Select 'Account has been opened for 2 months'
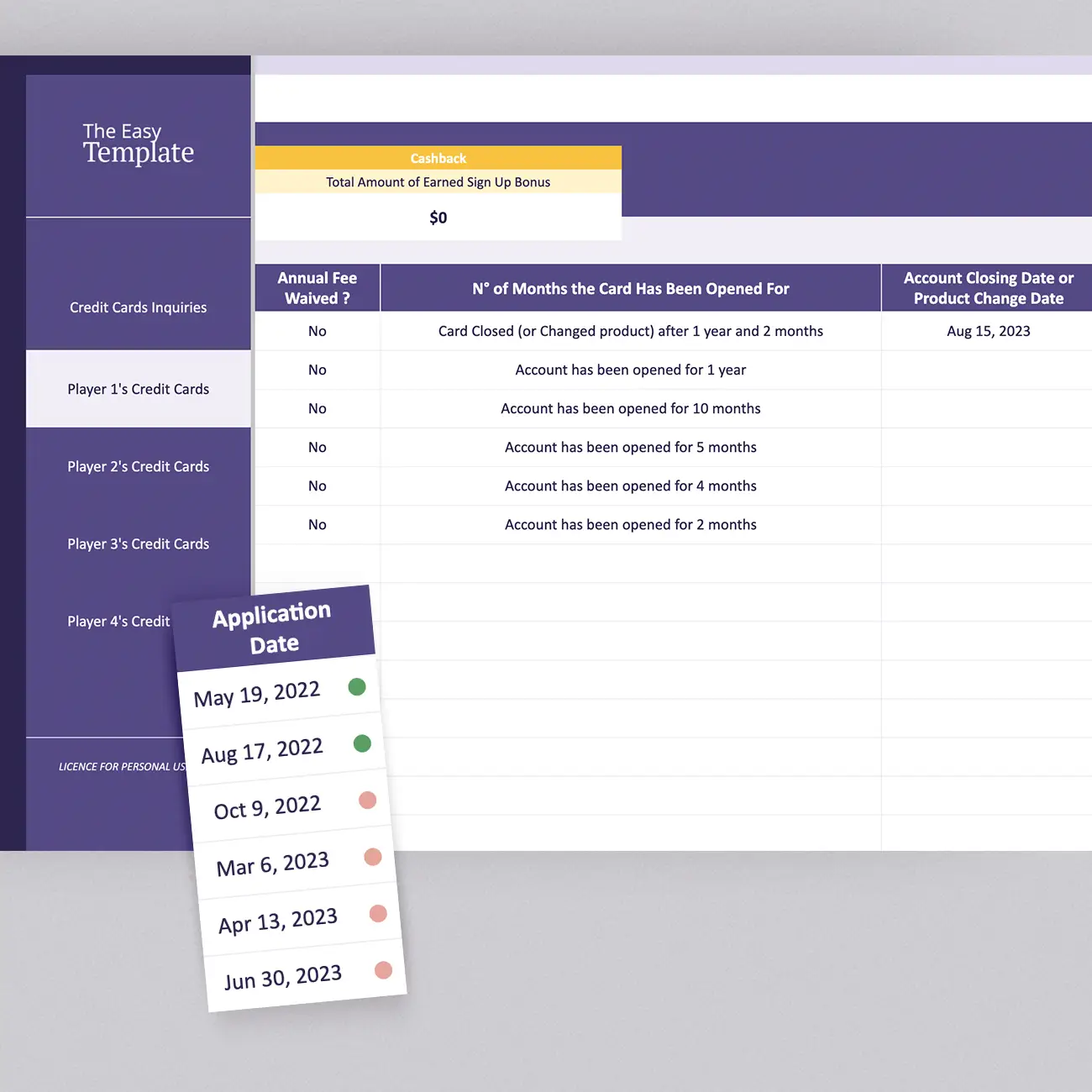 (631, 524)
